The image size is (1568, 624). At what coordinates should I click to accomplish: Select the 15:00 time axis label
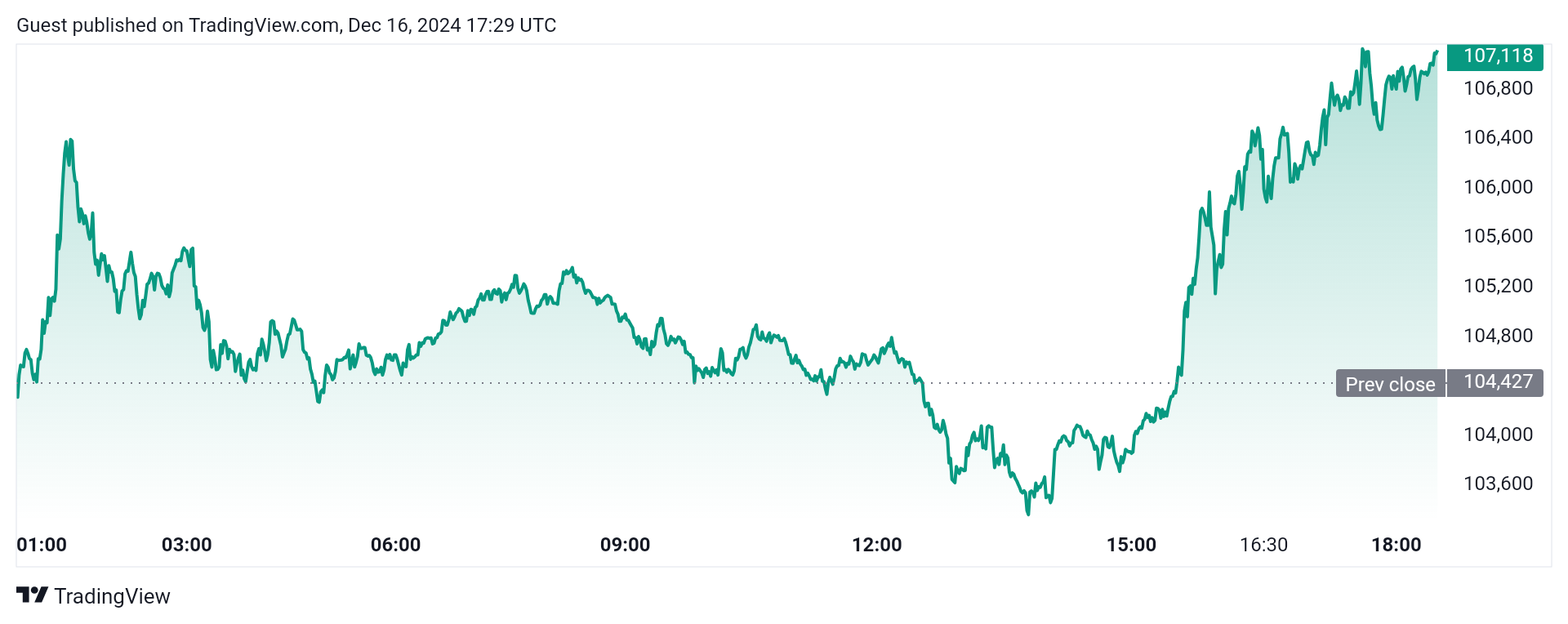(1131, 545)
